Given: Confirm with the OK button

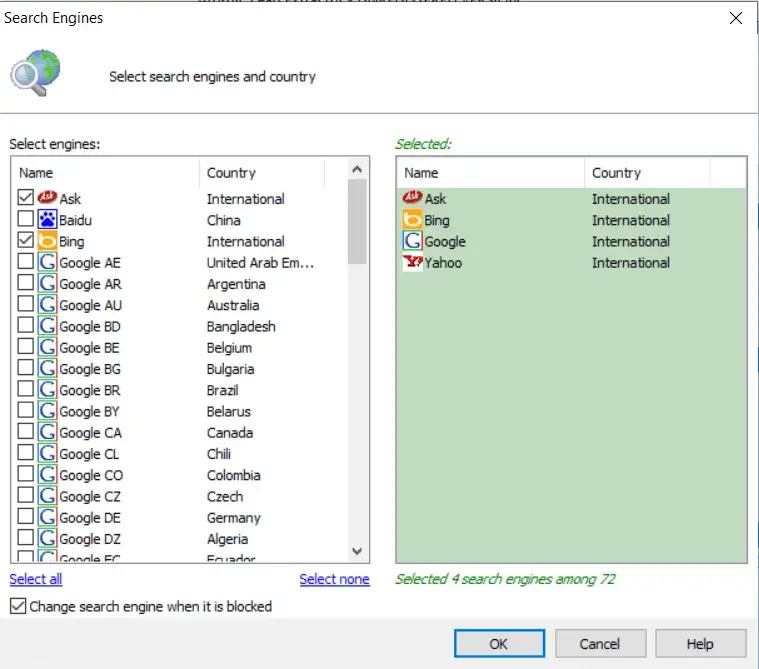Looking at the screenshot, I should 500,643.
